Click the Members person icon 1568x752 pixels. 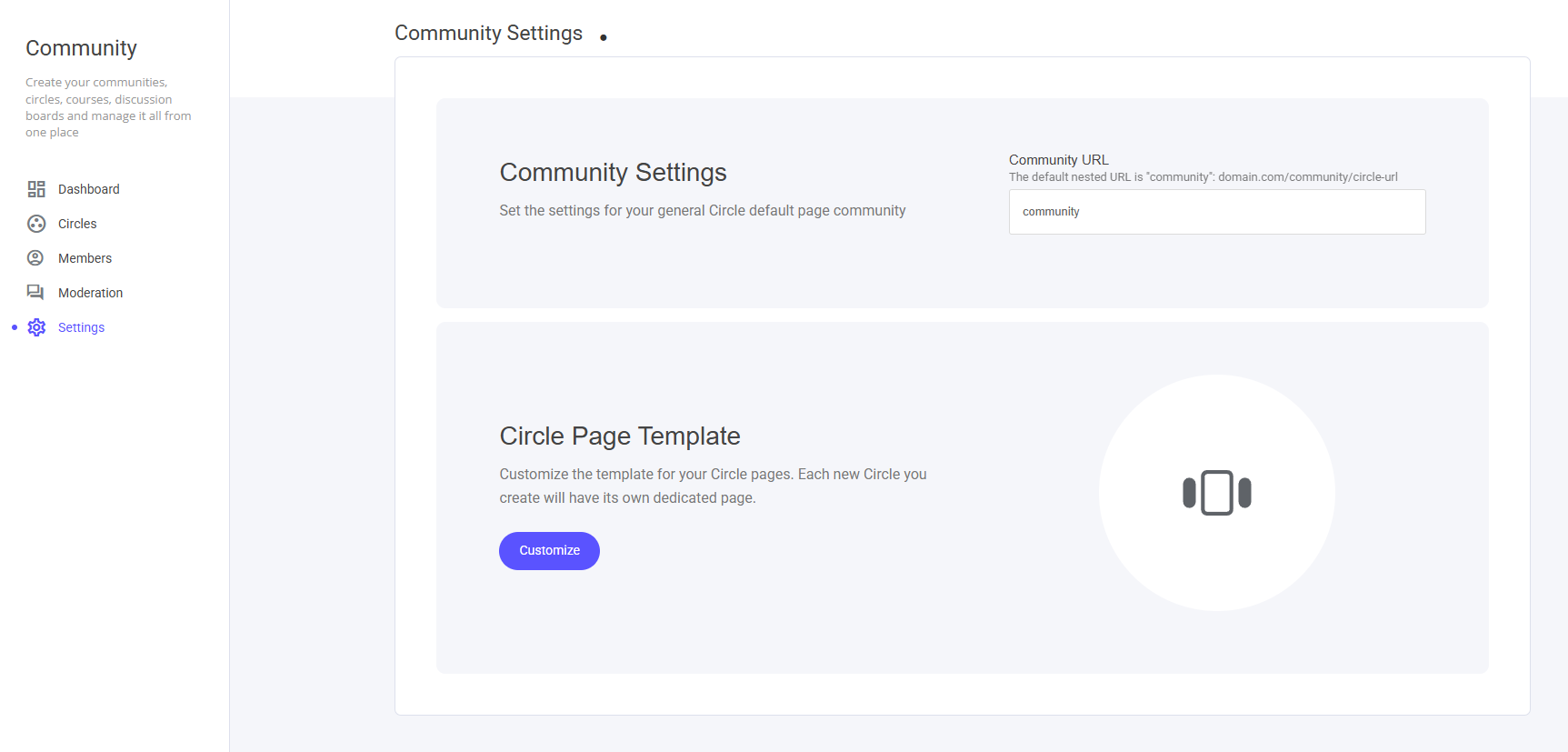tap(35, 258)
